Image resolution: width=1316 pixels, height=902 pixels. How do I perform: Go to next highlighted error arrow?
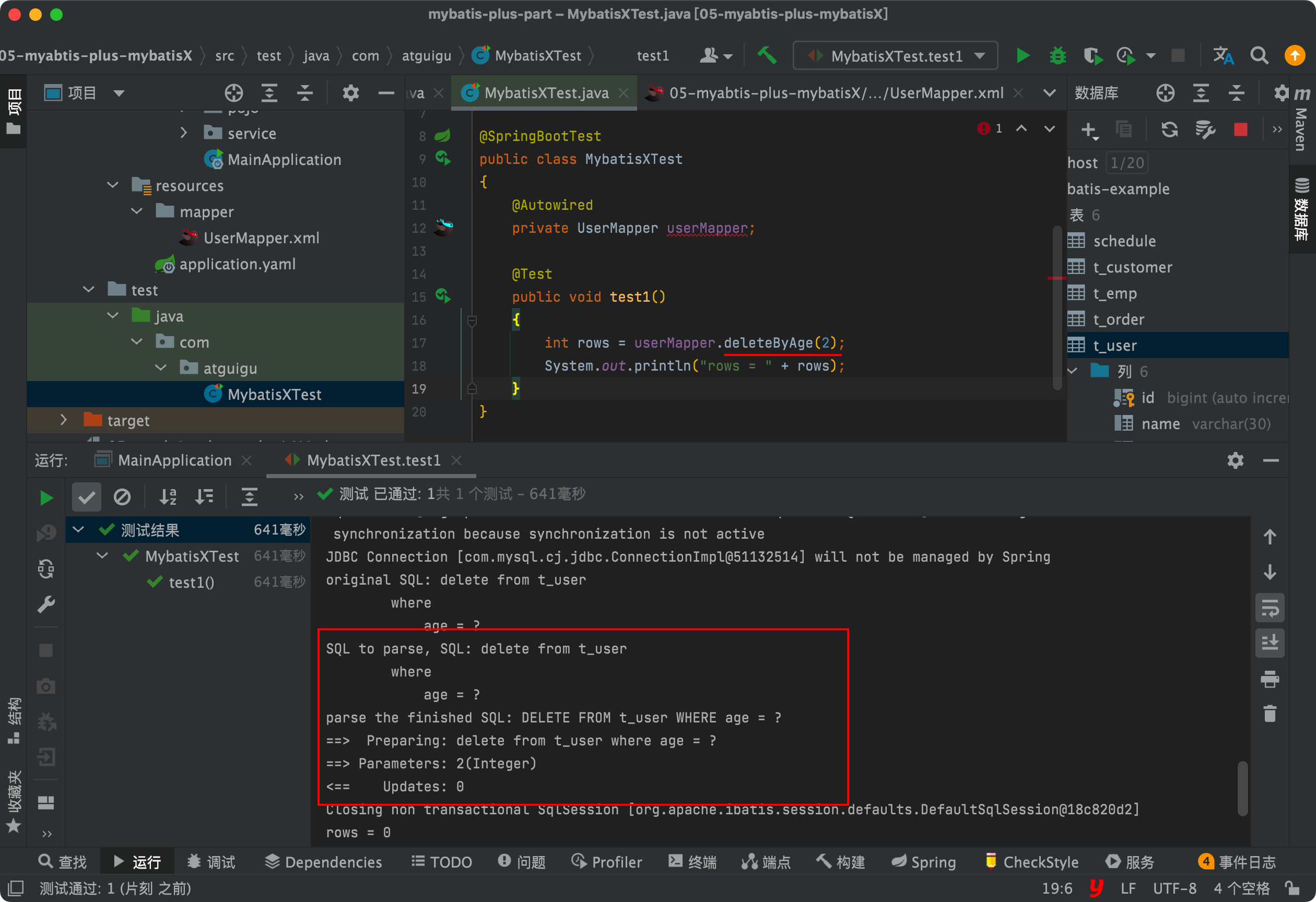[x=1049, y=129]
